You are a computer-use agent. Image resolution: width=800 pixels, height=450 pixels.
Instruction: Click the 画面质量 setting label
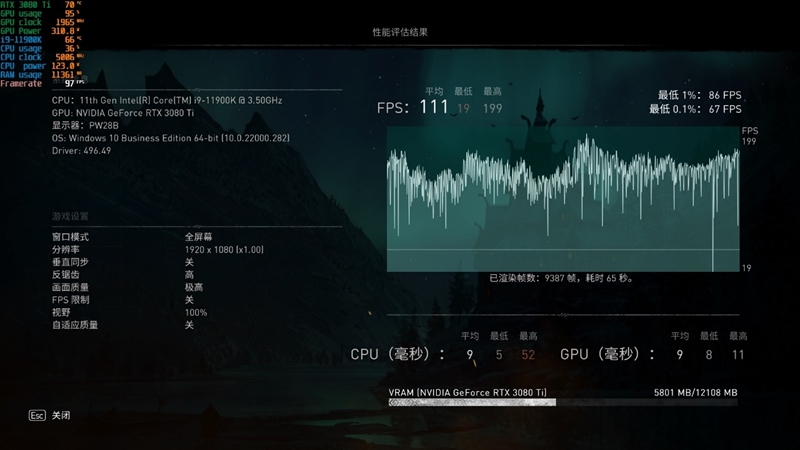[70, 287]
